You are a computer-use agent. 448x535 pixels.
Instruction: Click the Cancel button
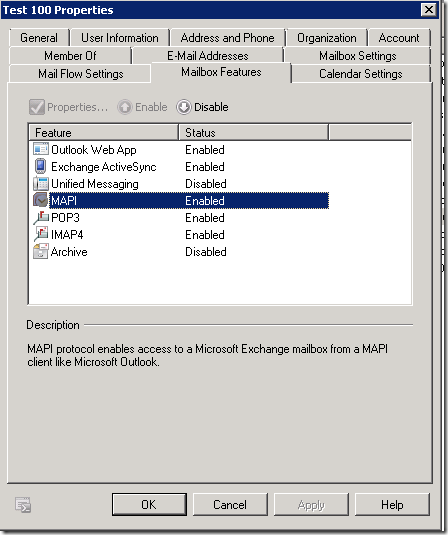point(230,504)
